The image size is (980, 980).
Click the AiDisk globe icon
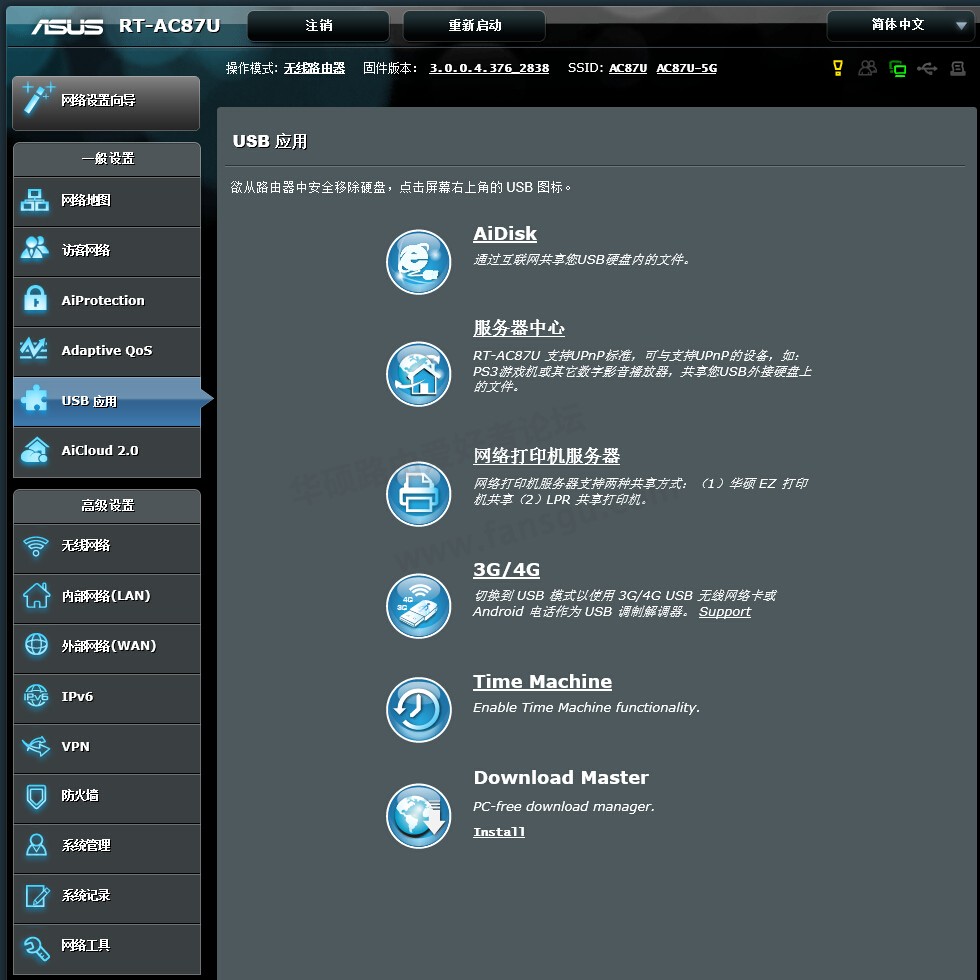(x=418, y=262)
